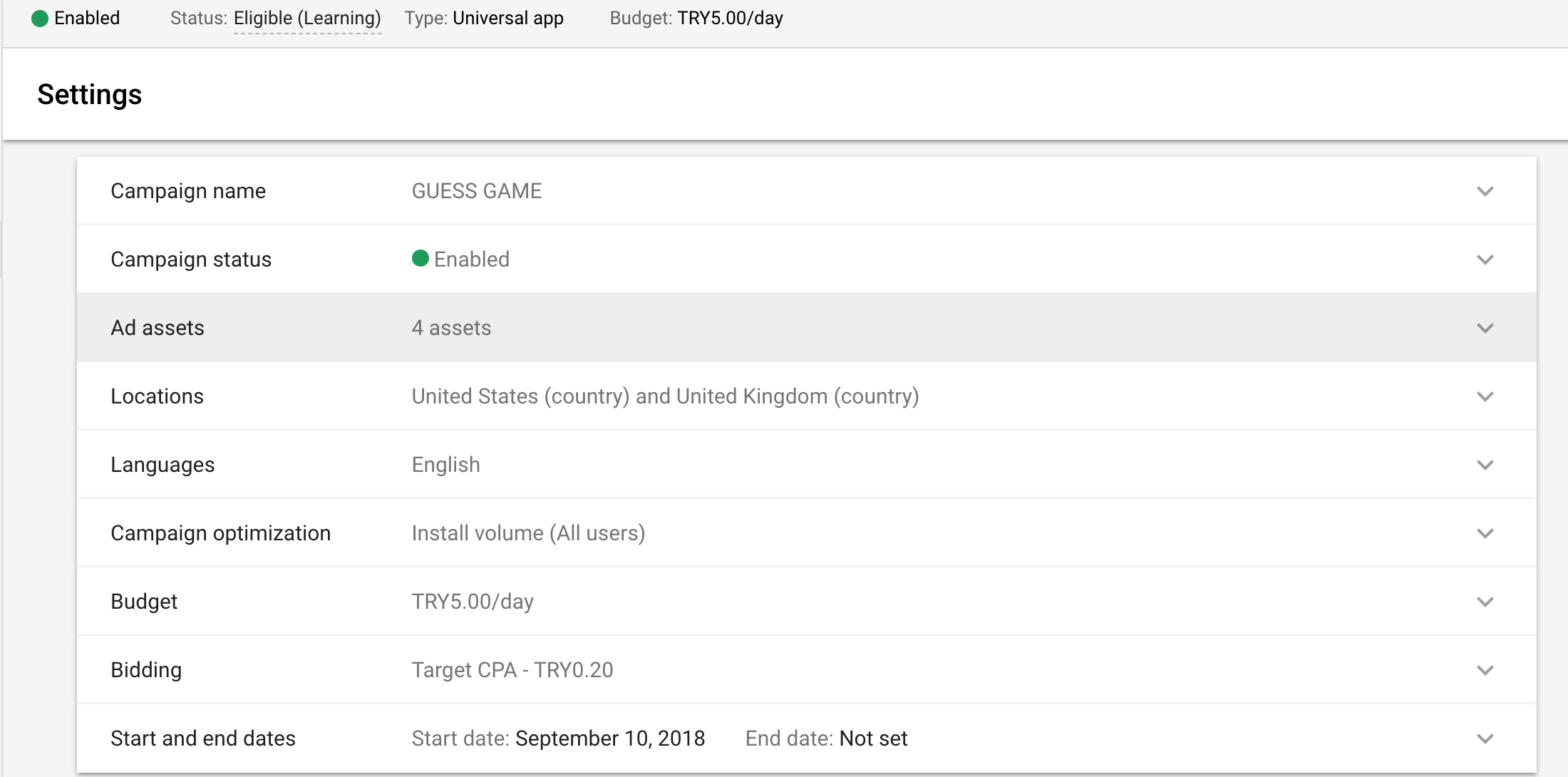Click the End date Not set value
This screenshot has width=1568, height=777.
873,739
